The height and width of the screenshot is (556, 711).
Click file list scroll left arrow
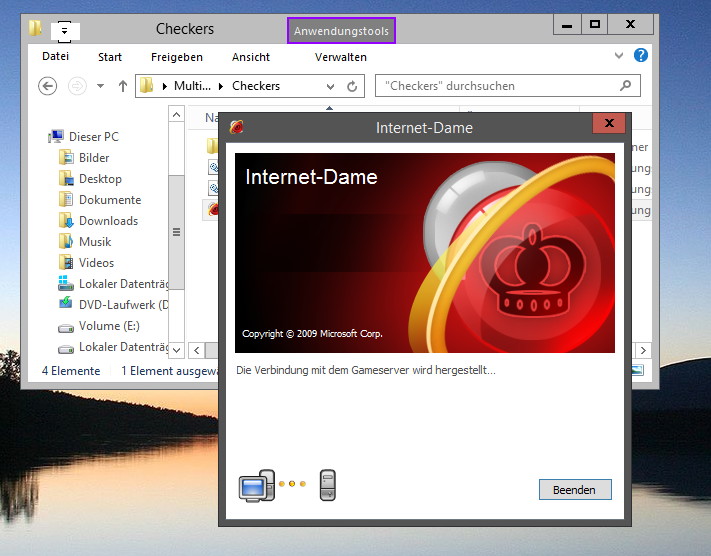coord(196,350)
